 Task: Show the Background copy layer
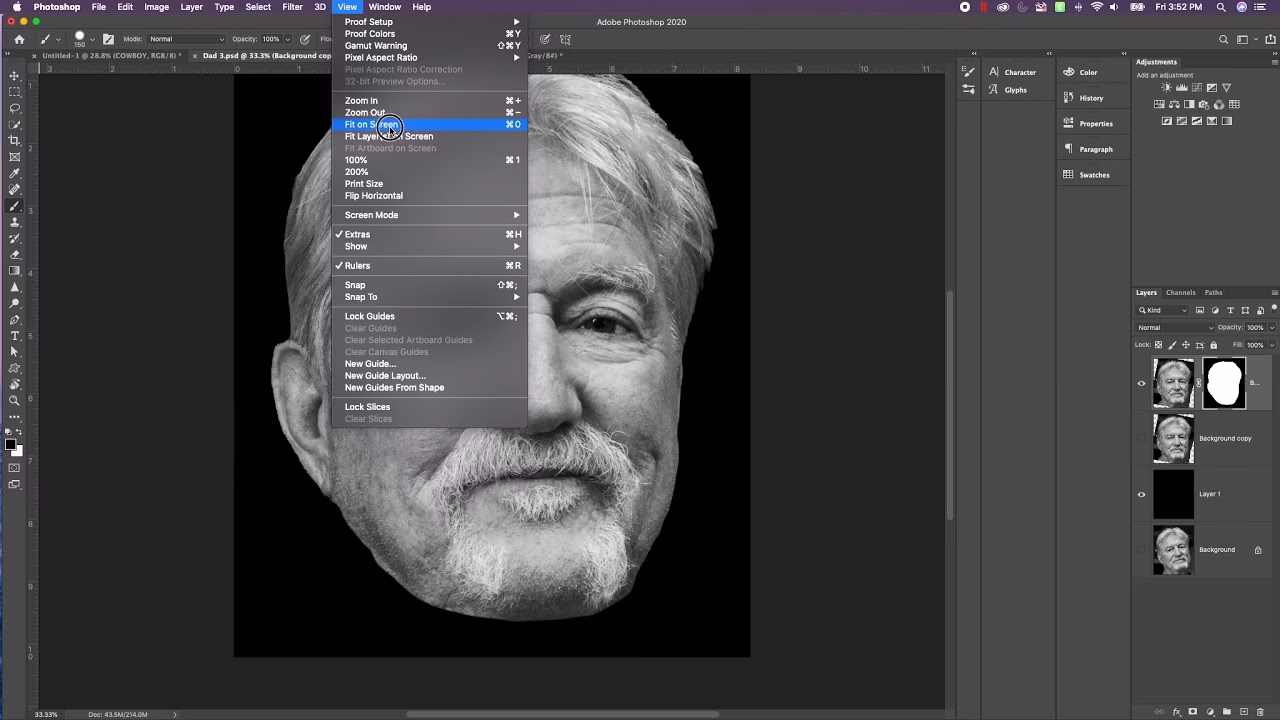click(1141, 438)
